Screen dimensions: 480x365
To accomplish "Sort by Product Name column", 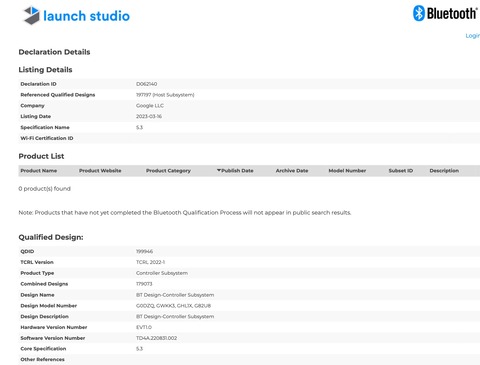I will (x=39, y=171).
